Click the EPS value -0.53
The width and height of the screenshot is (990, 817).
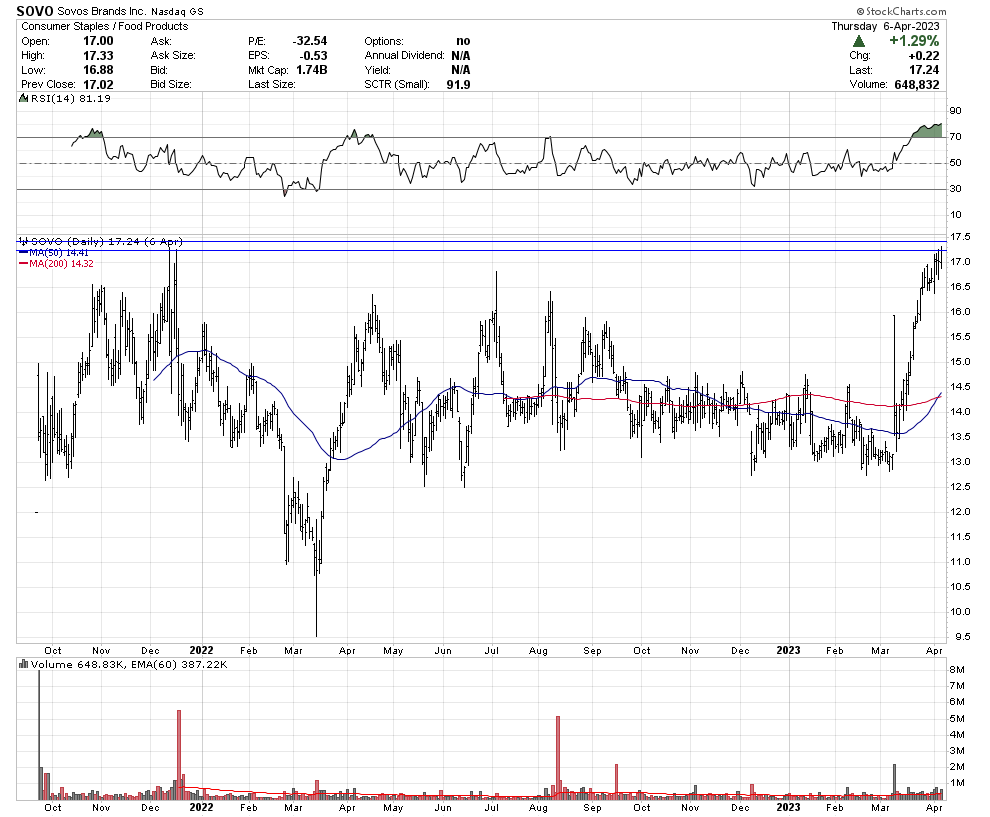pyautogui.click(x=313, y=56)
